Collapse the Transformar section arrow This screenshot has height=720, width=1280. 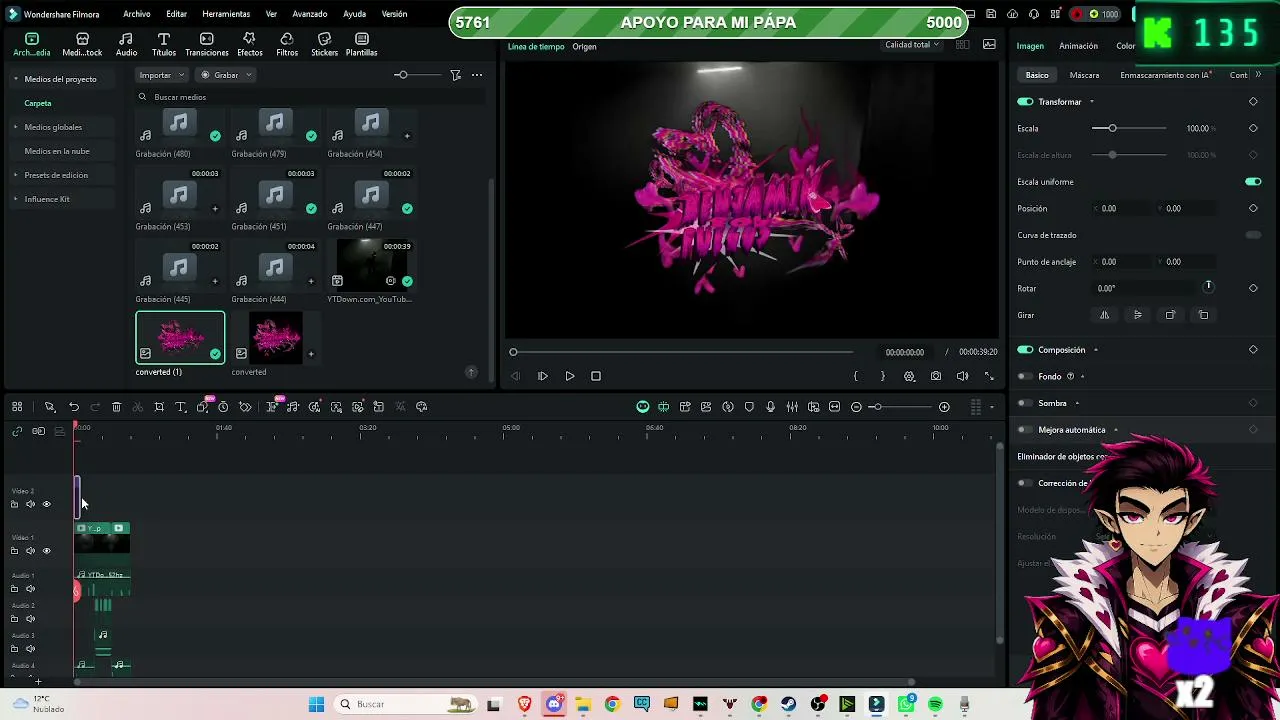pos(1092,102)
